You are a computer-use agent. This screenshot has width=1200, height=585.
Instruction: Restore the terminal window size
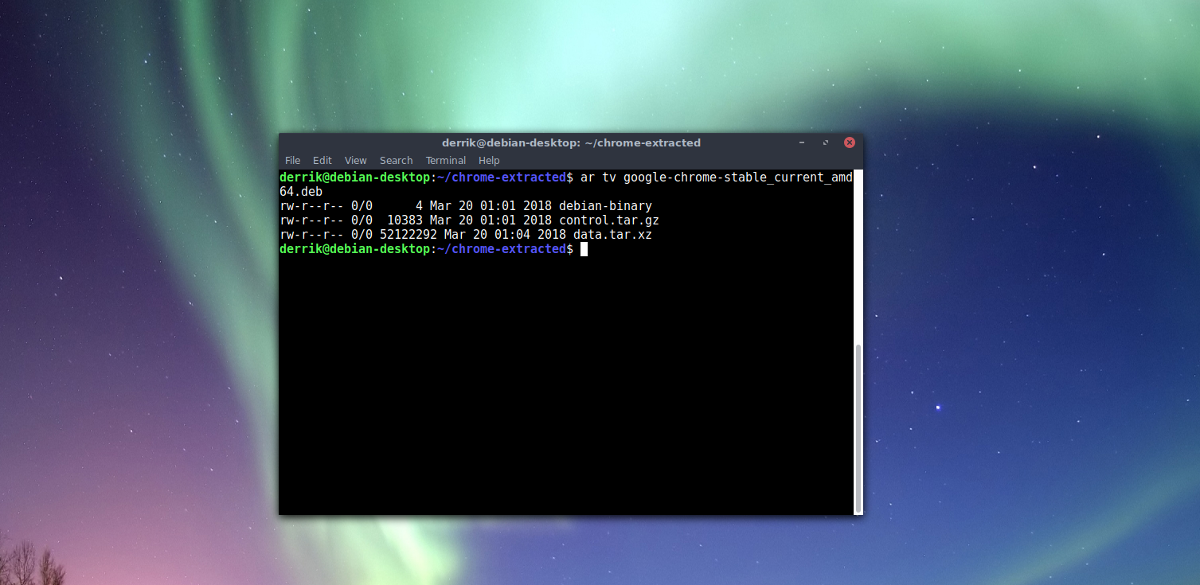825,142
